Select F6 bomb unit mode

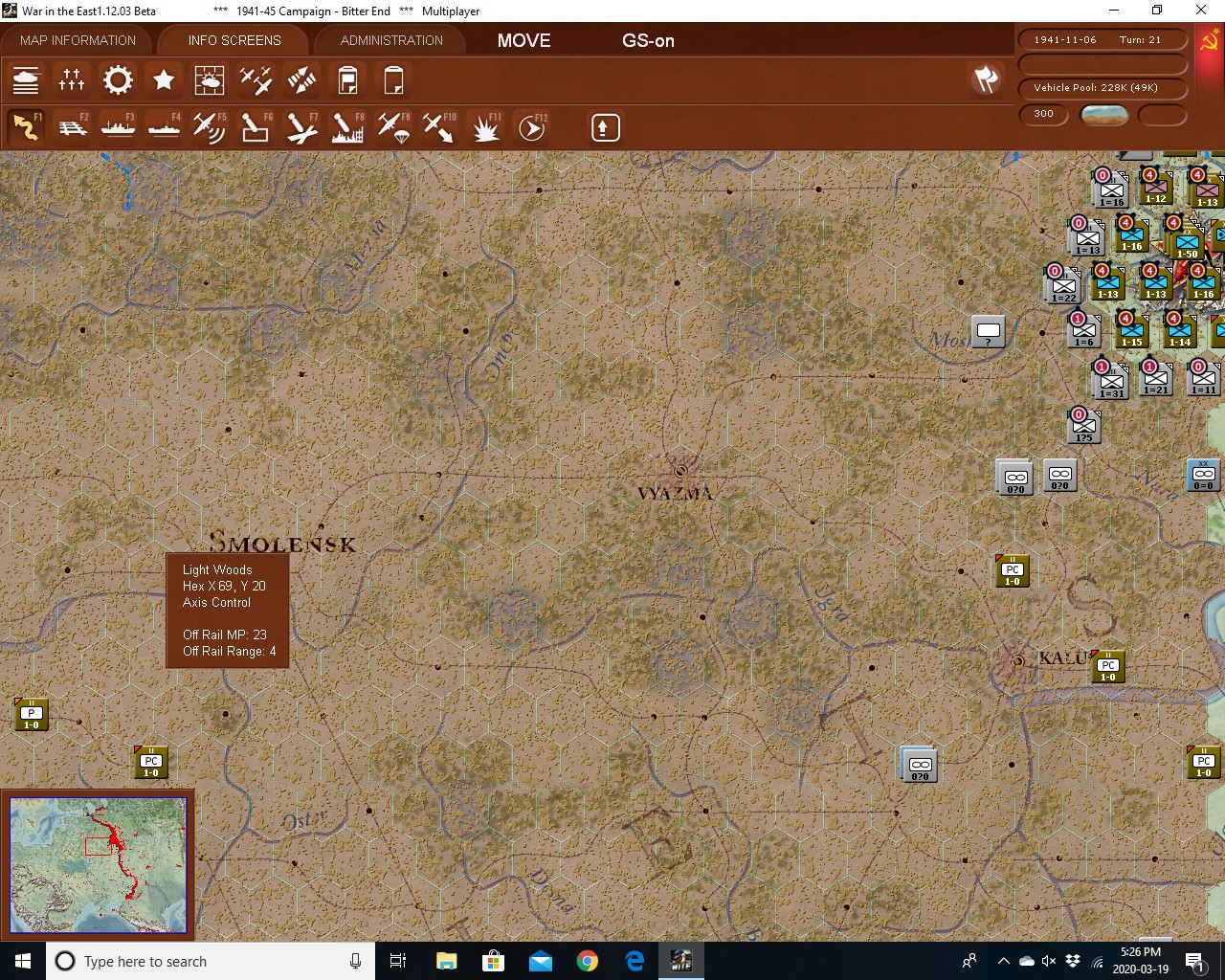tap(256, 127)
